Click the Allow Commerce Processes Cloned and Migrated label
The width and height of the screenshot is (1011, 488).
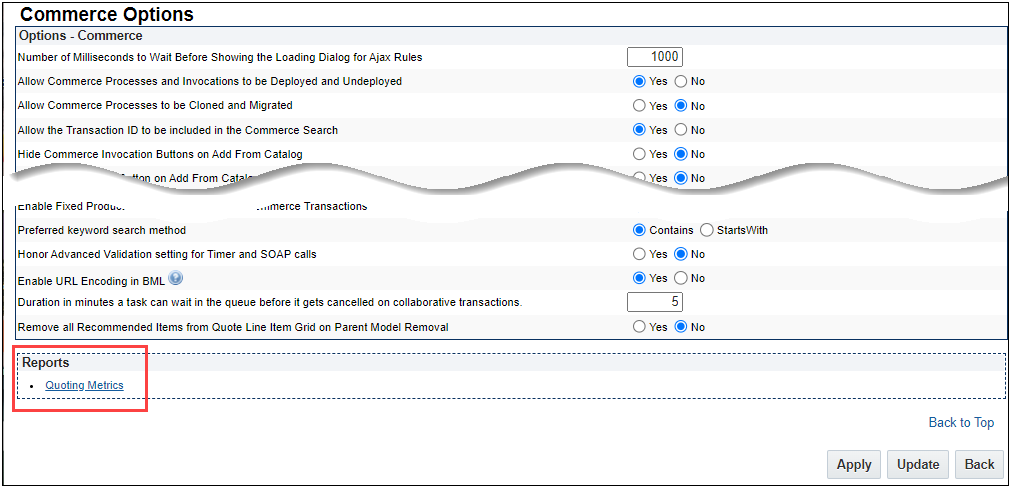pyautogui.click(x=155, y=106)
